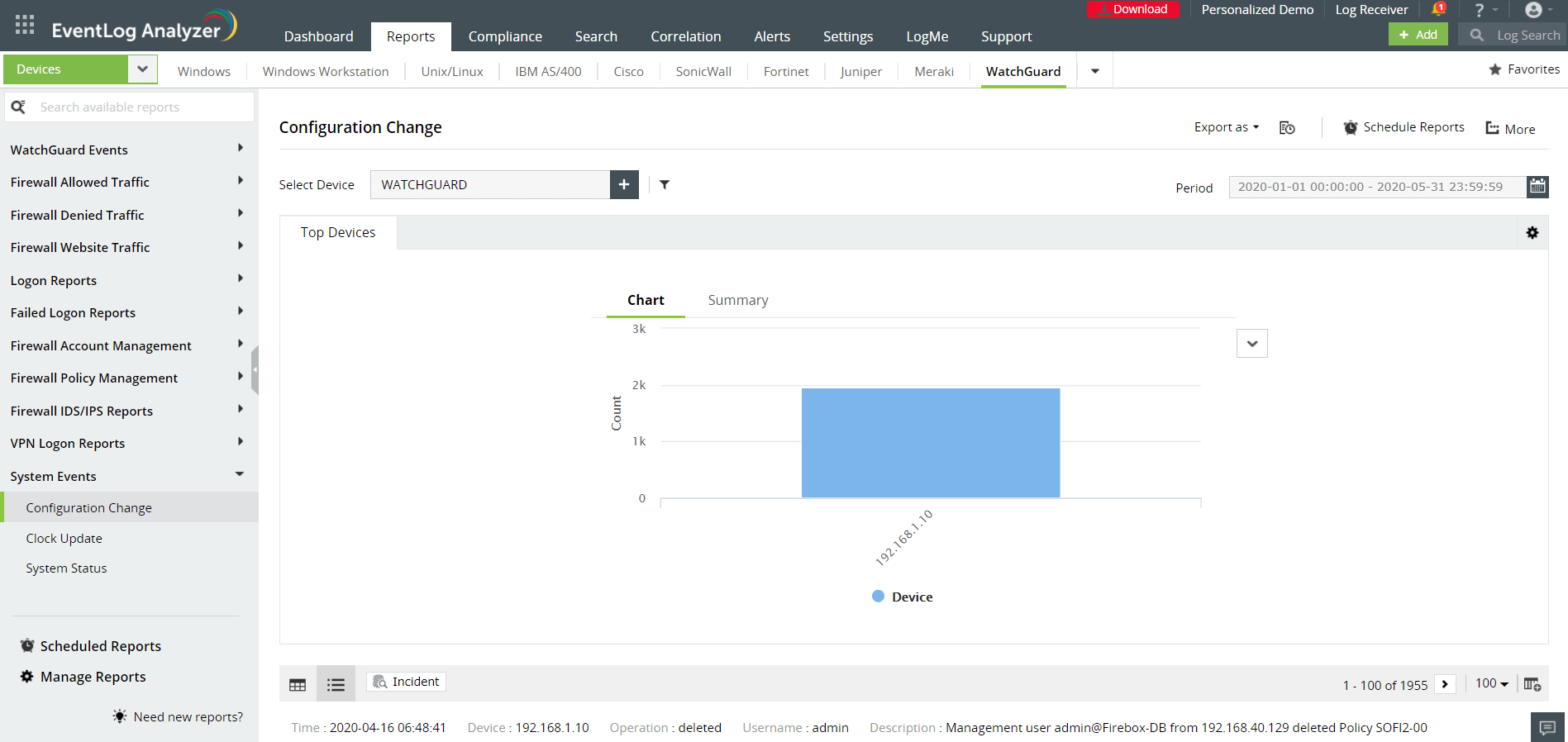
Task: Go to next page of results
Action: tap(1445, 684)
